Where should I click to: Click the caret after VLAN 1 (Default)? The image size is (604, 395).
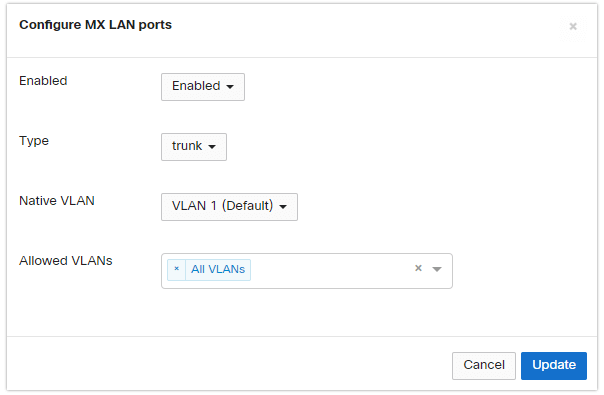coord(283,207)
